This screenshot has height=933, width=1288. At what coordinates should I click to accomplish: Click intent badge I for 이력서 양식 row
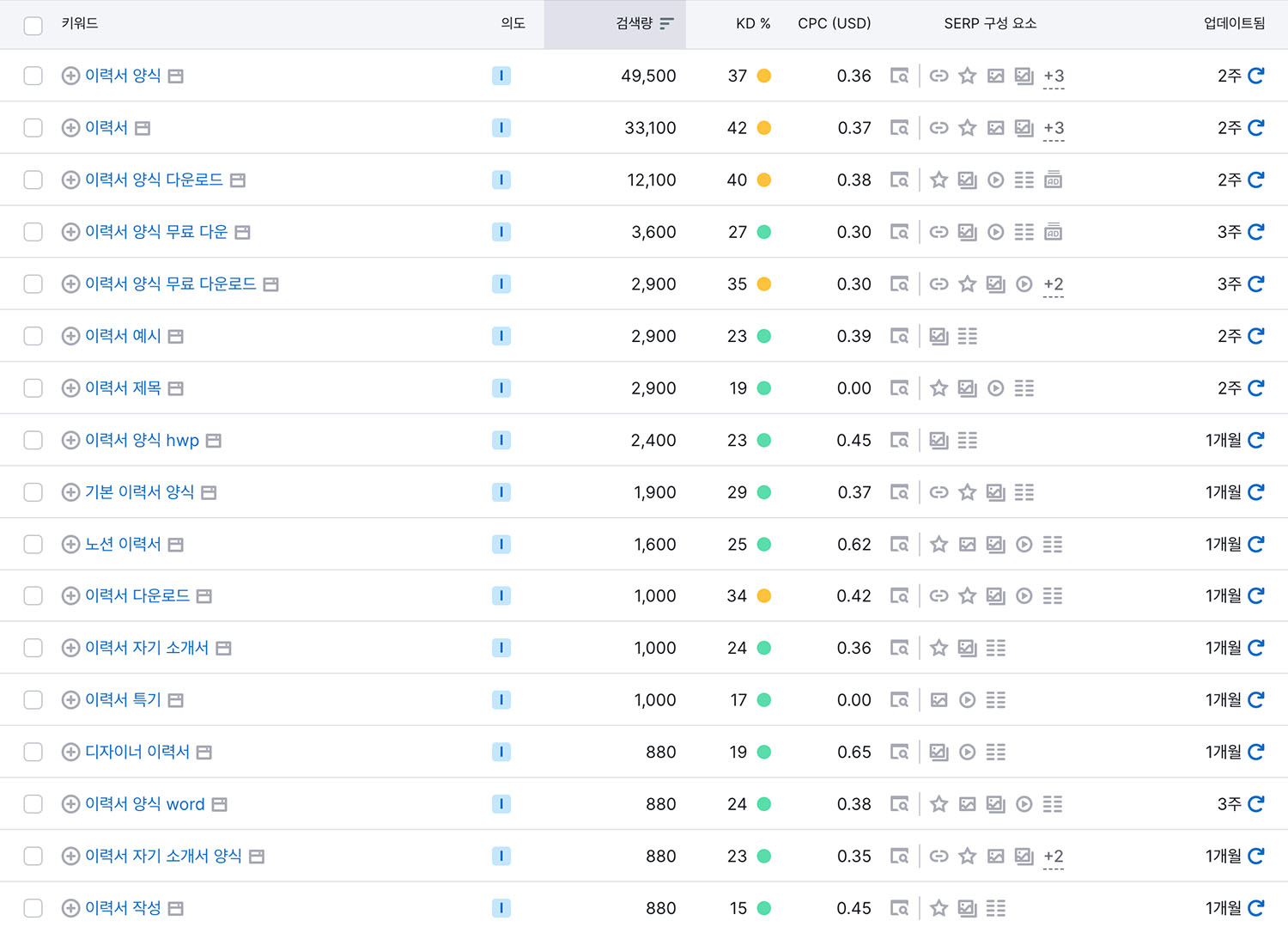coord(501,76)
